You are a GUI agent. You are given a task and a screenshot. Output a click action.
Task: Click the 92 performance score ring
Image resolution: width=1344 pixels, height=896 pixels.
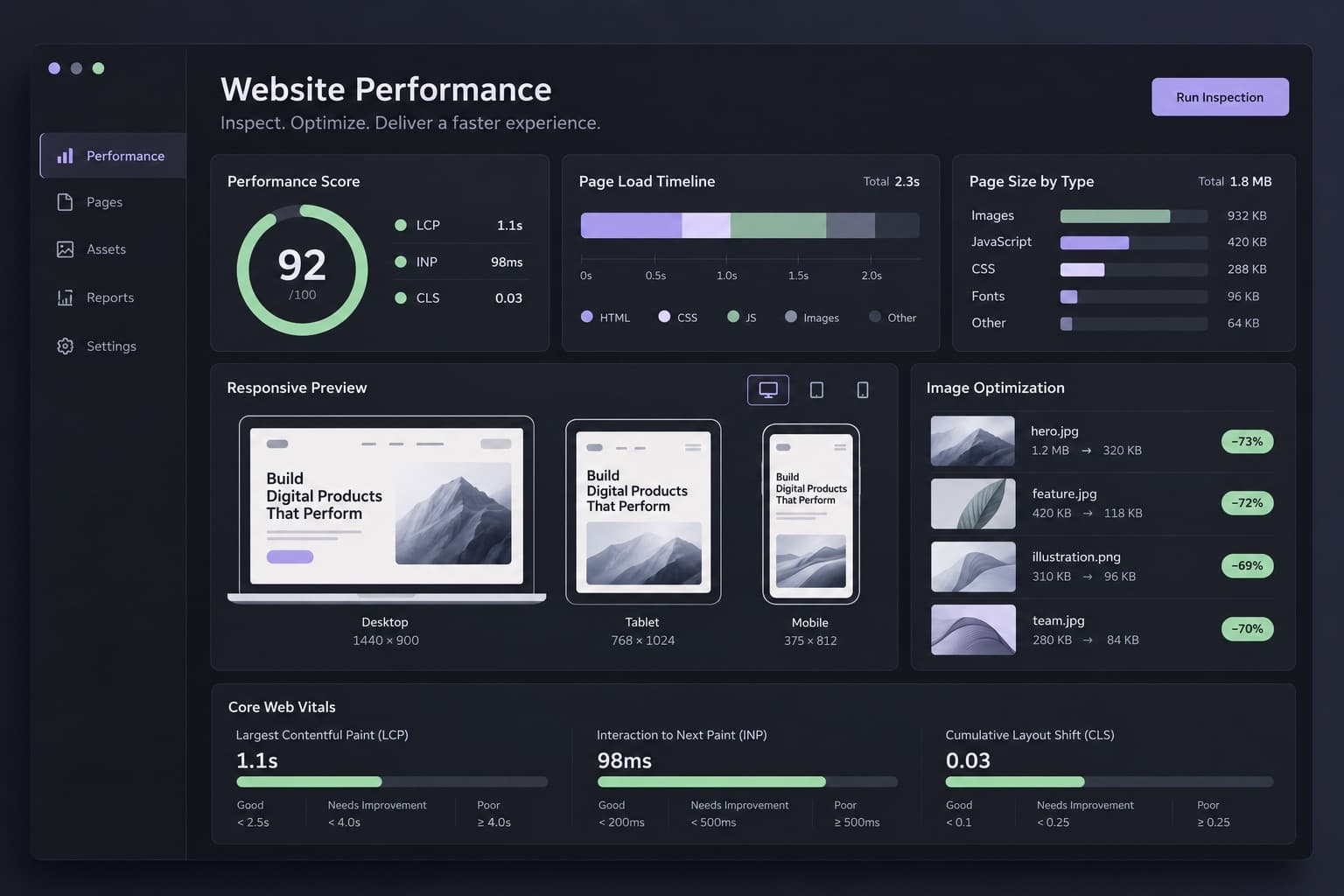click(302, 270)
